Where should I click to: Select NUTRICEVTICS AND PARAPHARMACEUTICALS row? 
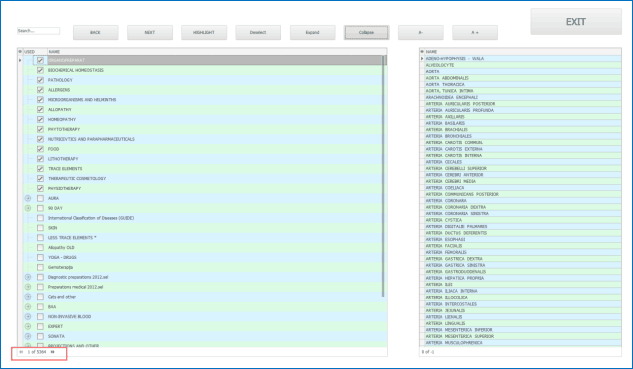[205, 139]
